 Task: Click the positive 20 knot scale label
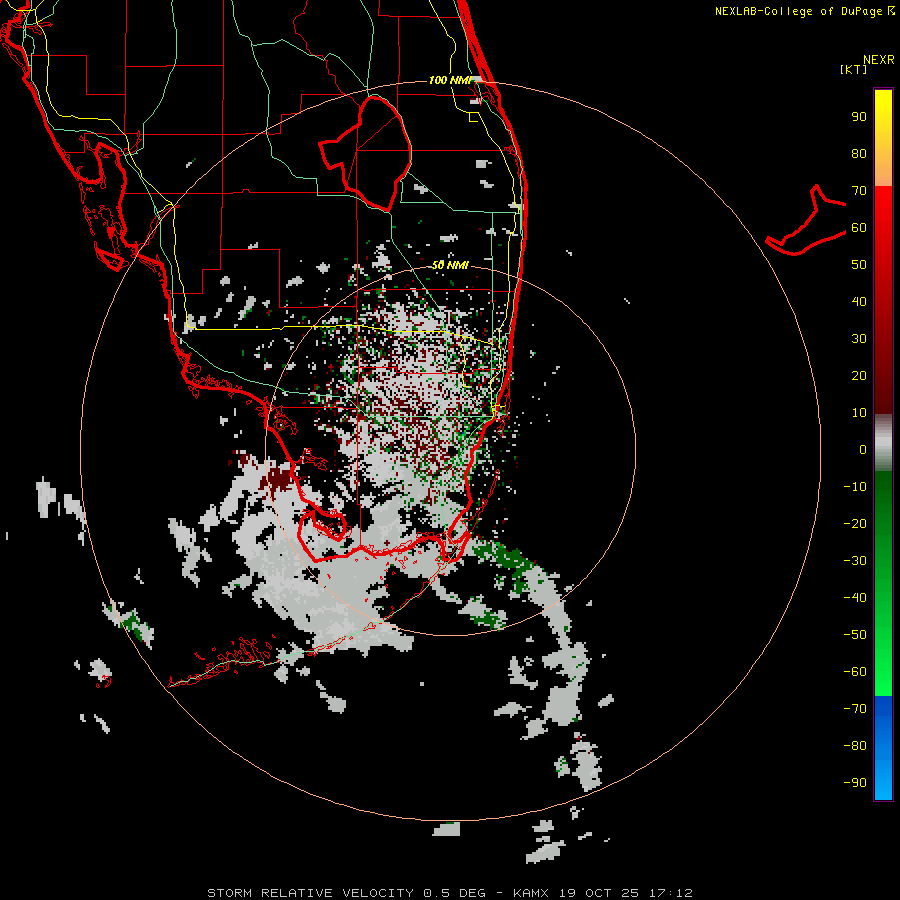(x=859, y=376)
